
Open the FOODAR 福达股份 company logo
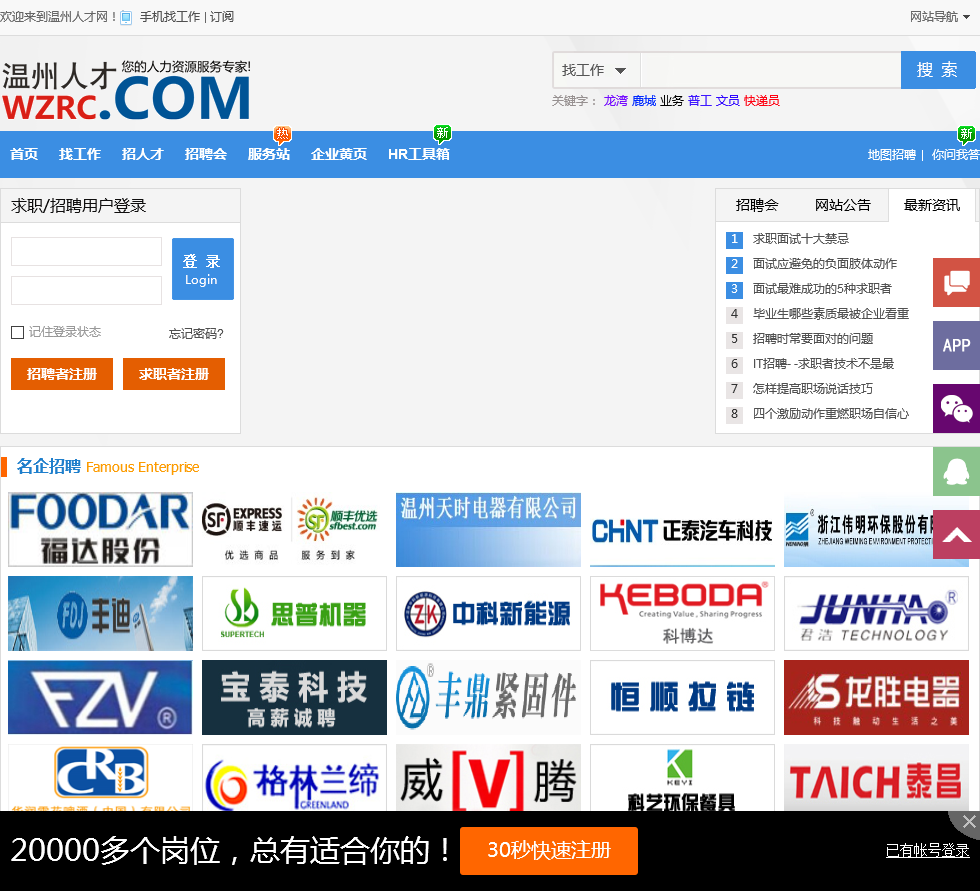[x=101, y=529]
